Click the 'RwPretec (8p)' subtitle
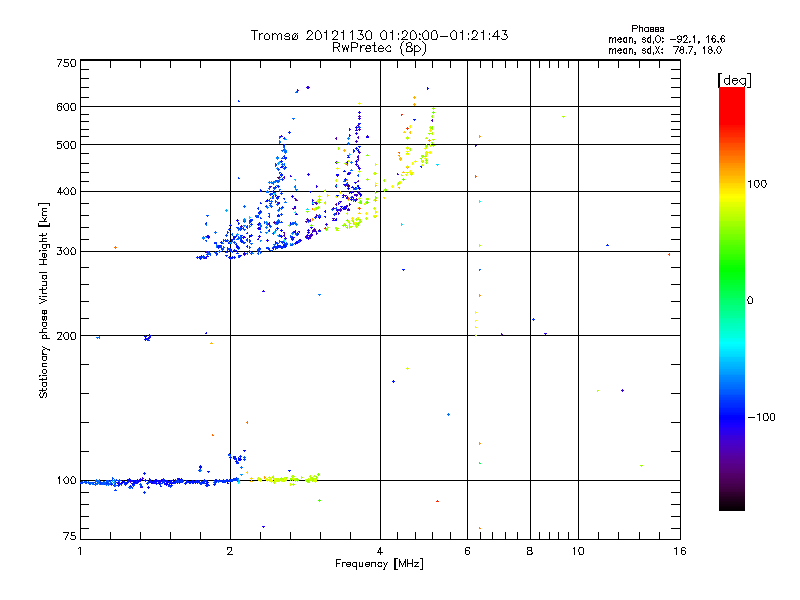 (379, 48)
